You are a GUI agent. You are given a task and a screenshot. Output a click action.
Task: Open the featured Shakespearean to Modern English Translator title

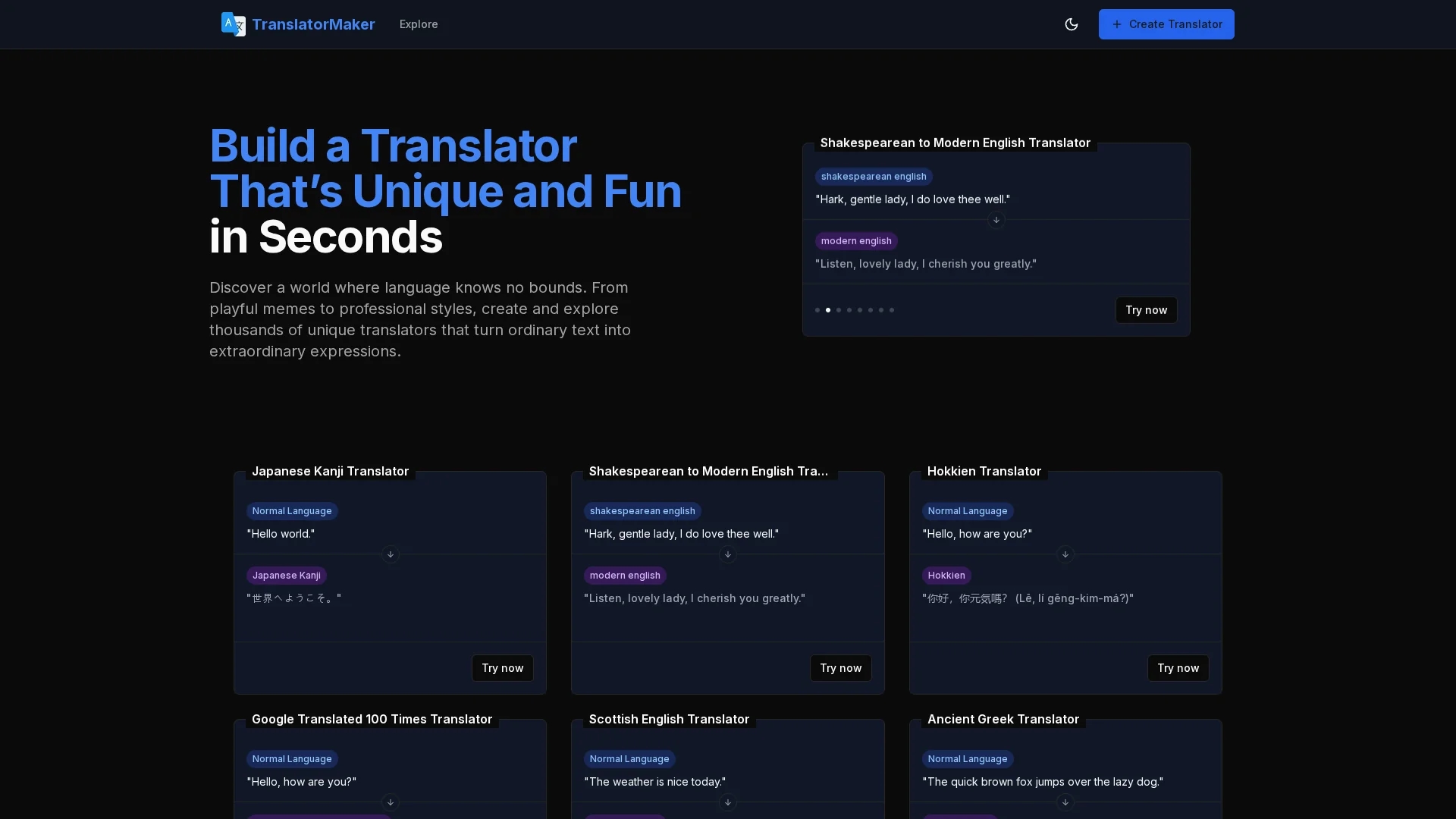(x=955, y=143)
